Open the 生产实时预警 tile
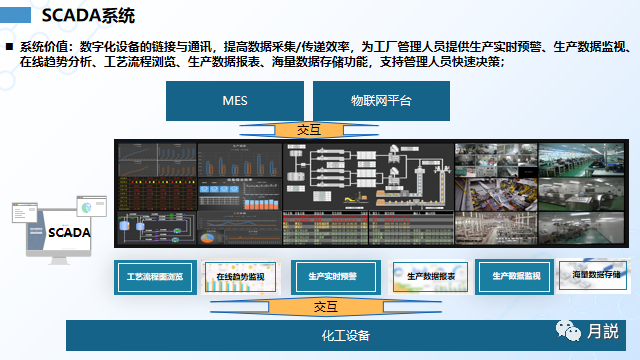 [x=336, y=277]
